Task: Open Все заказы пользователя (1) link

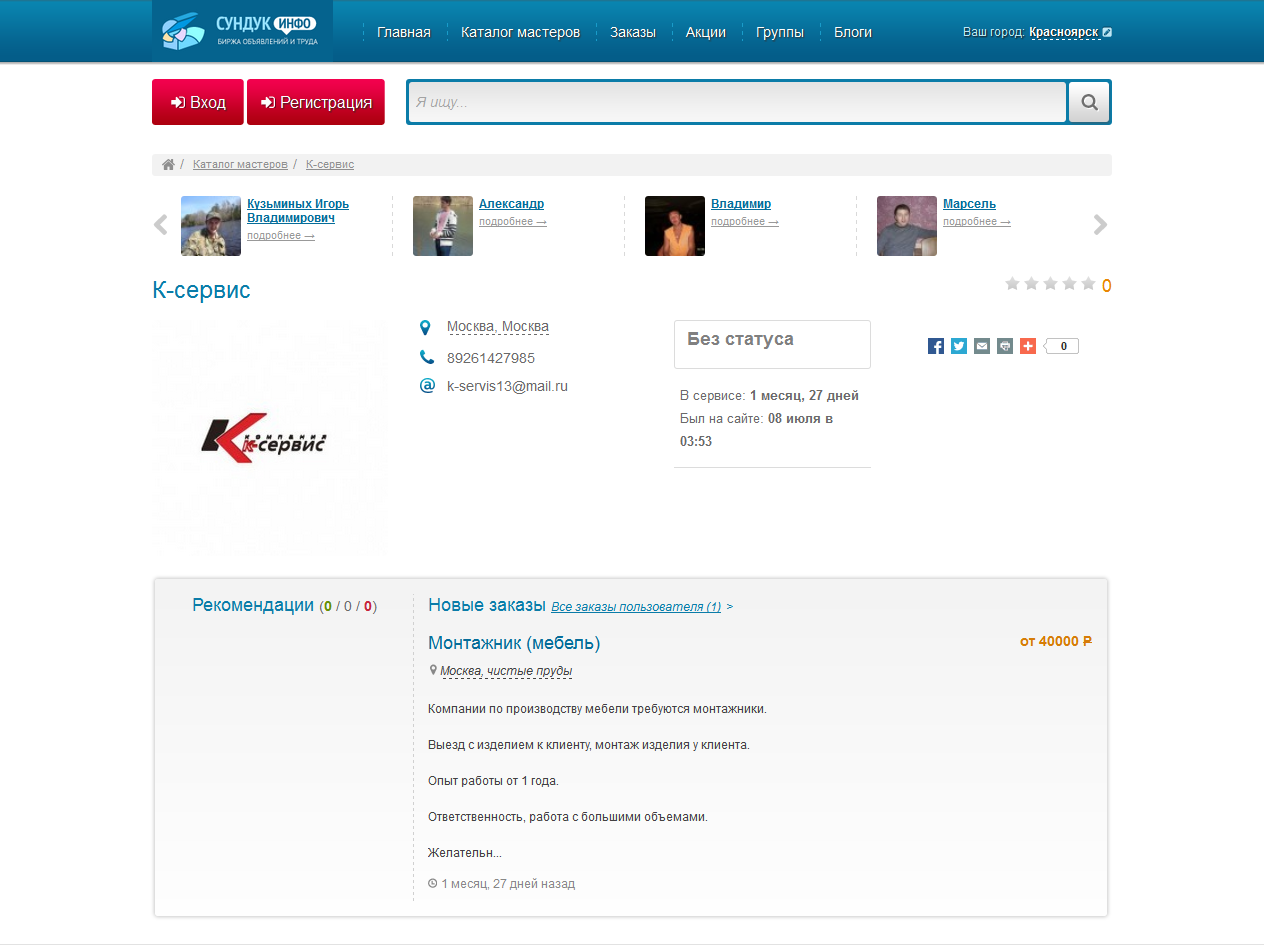Action: [x=636, y=607]
